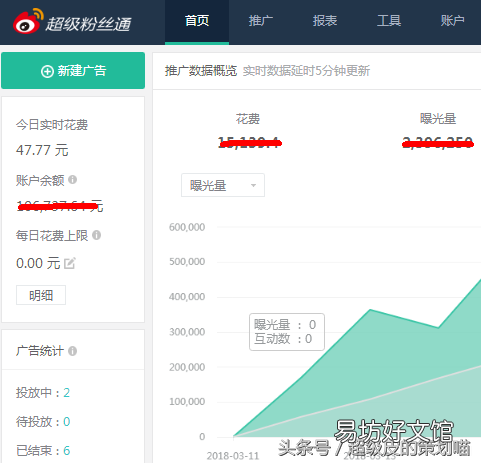Screen dimensions: 481x463
Task: Click the 500,000 axis label
Action: pos(187,261)
